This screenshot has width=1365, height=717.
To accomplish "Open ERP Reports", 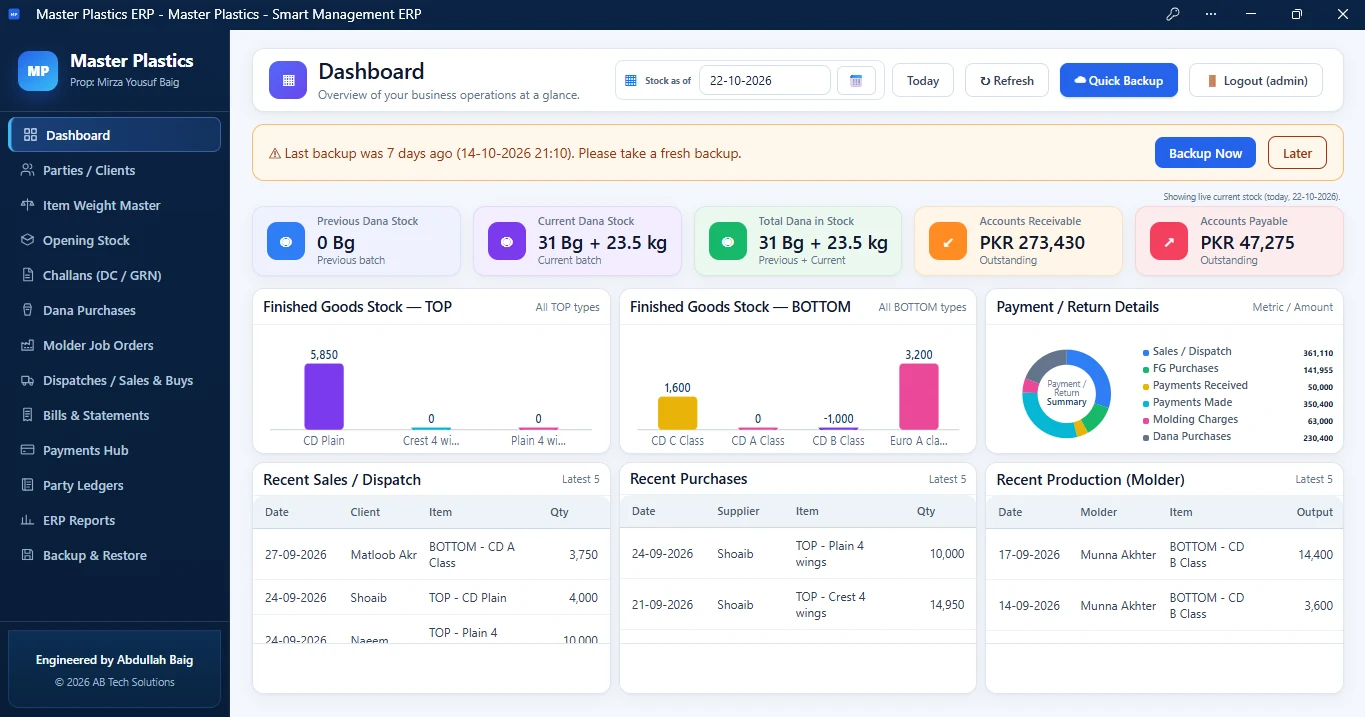I will pyautogui.click(x=114, y=520).
